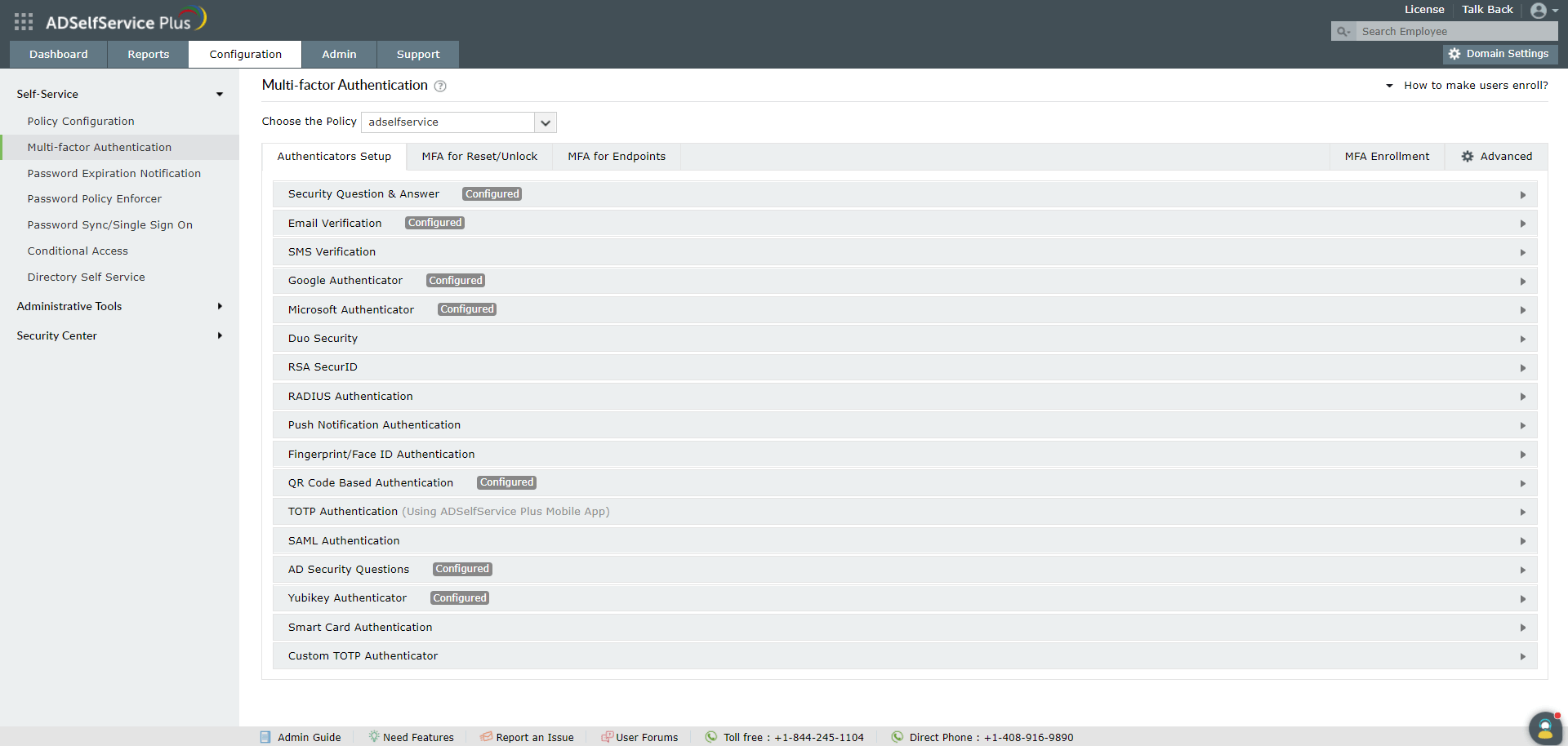Expand the Smart Card Authentication row
The image size is (1568, 746).
point(905,628)
